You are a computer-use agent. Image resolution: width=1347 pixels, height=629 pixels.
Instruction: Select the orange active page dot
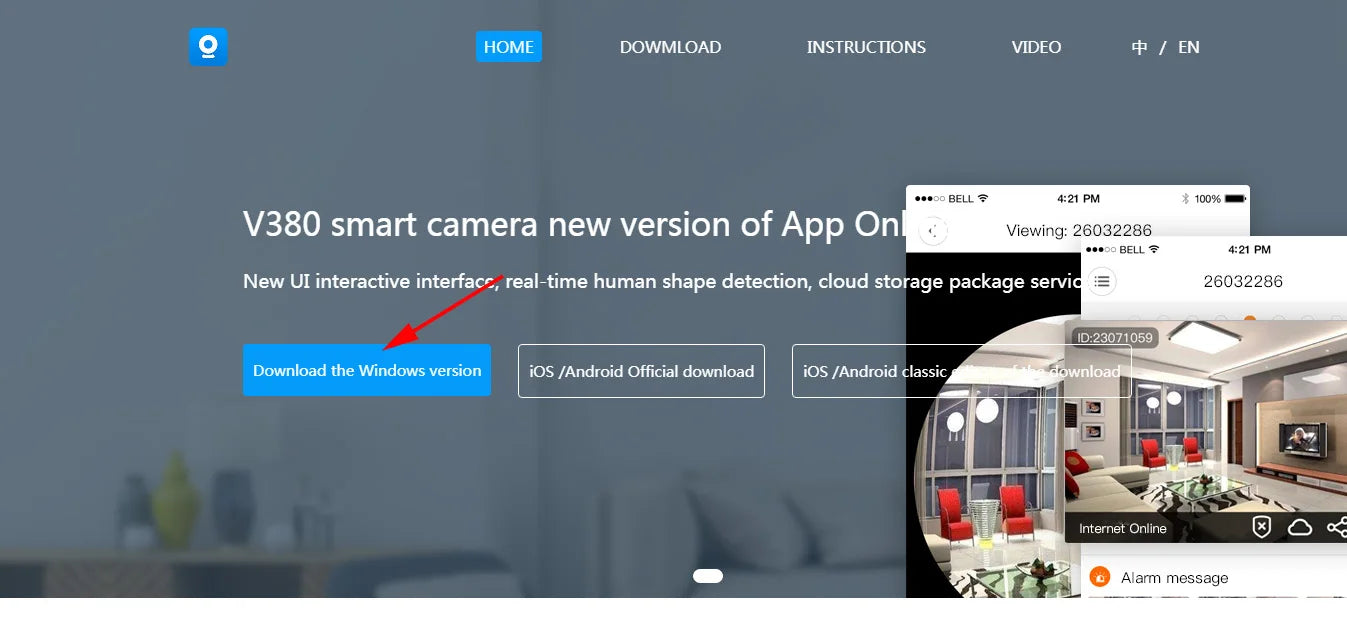tap(1249, 319)
